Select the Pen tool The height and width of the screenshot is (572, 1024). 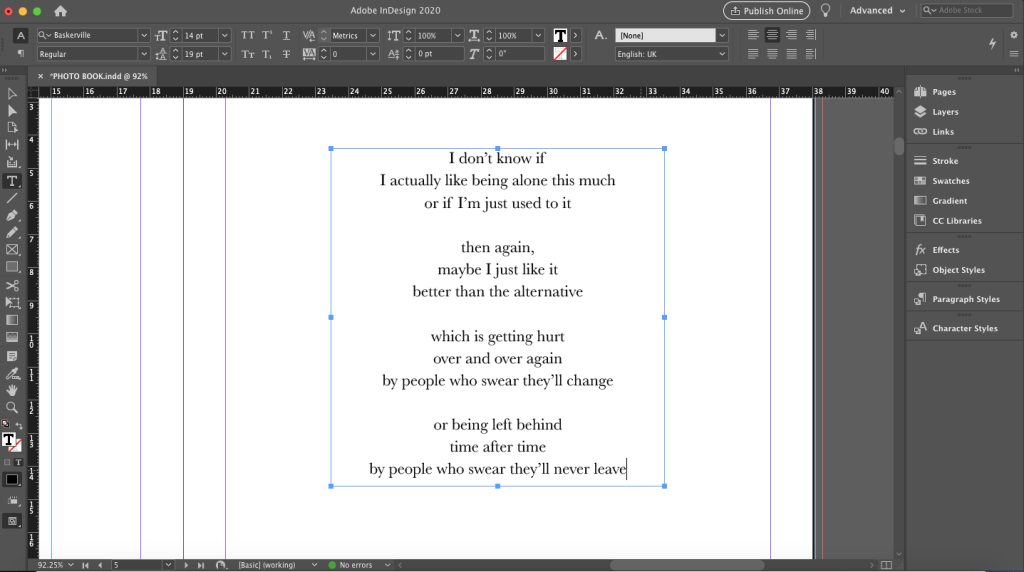click(x=12, y=215)
